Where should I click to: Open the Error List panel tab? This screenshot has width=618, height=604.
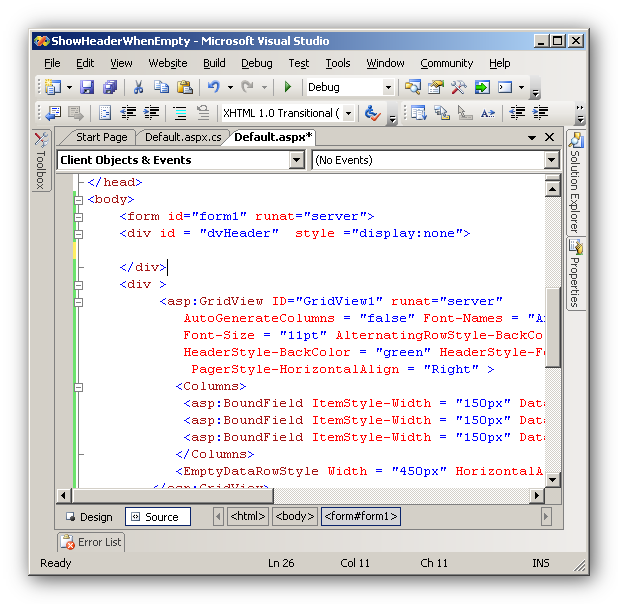(x=91, y=542)
